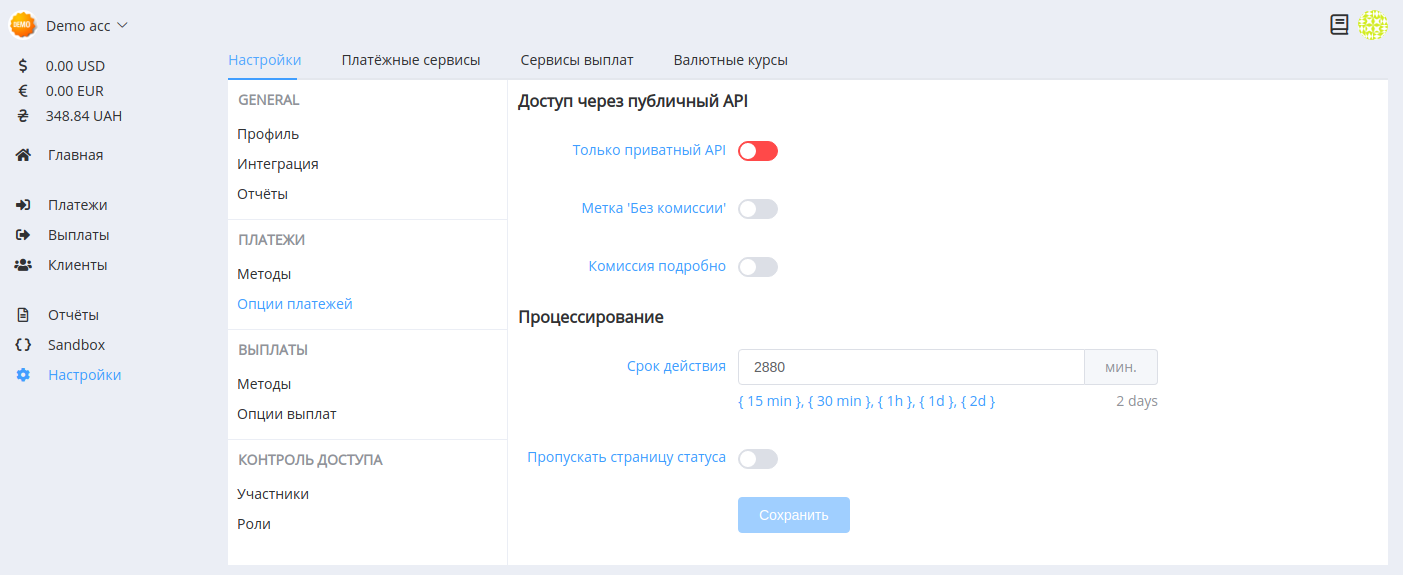Open Профиль settings section
This screenshot has height=575, width=1403.
[268, 134]
